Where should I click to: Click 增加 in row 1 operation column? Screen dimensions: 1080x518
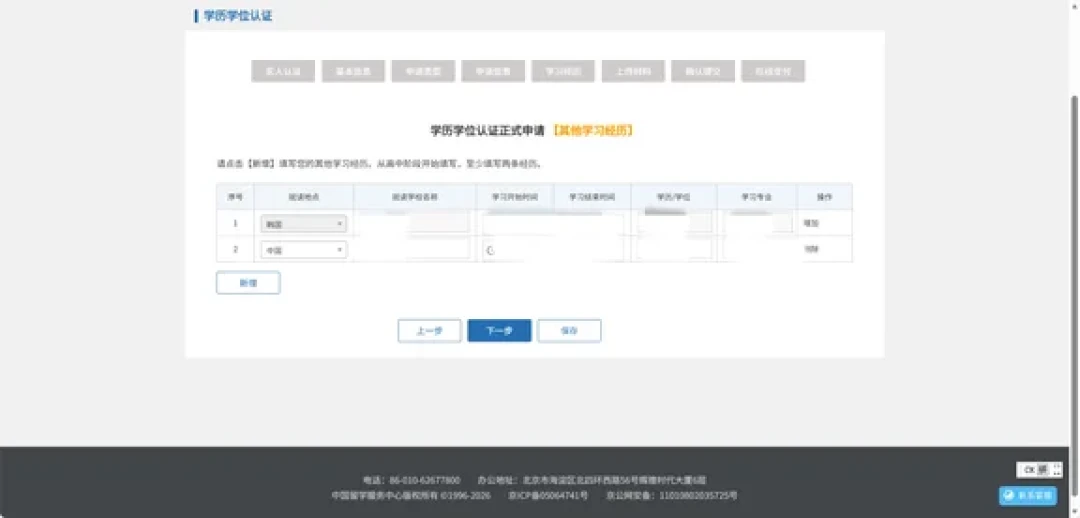(x=809, y=223)
